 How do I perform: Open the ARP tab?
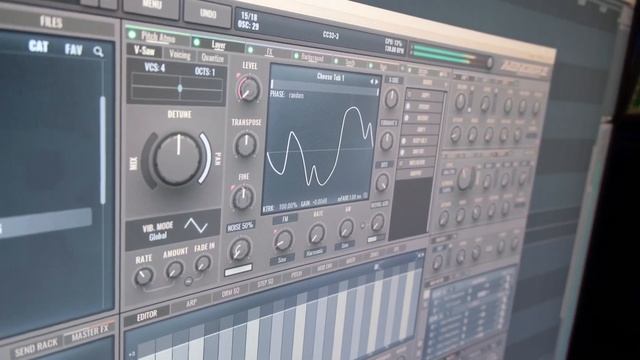(x=191, y=303)
